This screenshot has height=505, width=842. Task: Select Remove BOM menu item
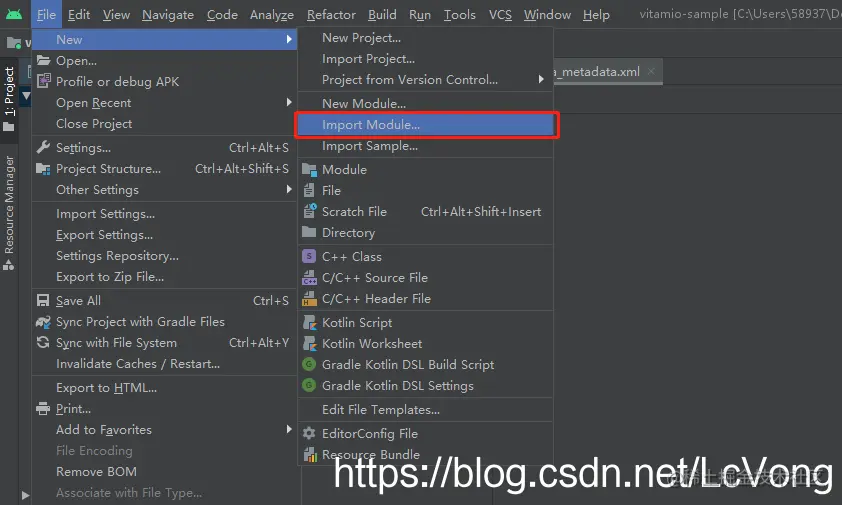(x=164, y=471)
